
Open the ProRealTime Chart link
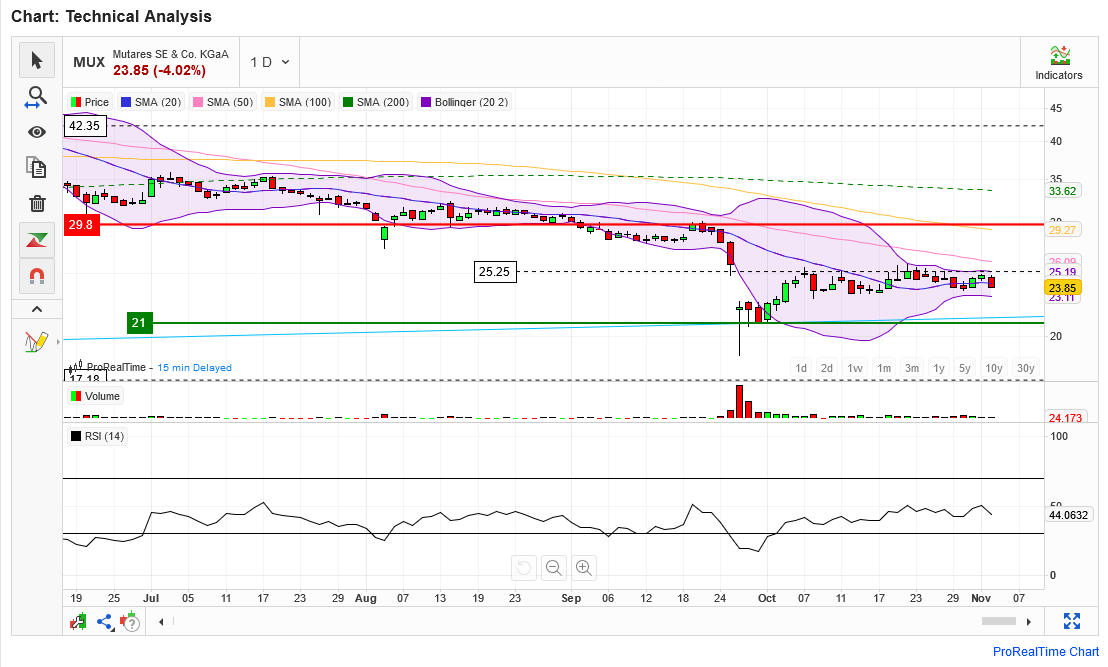1046,651
